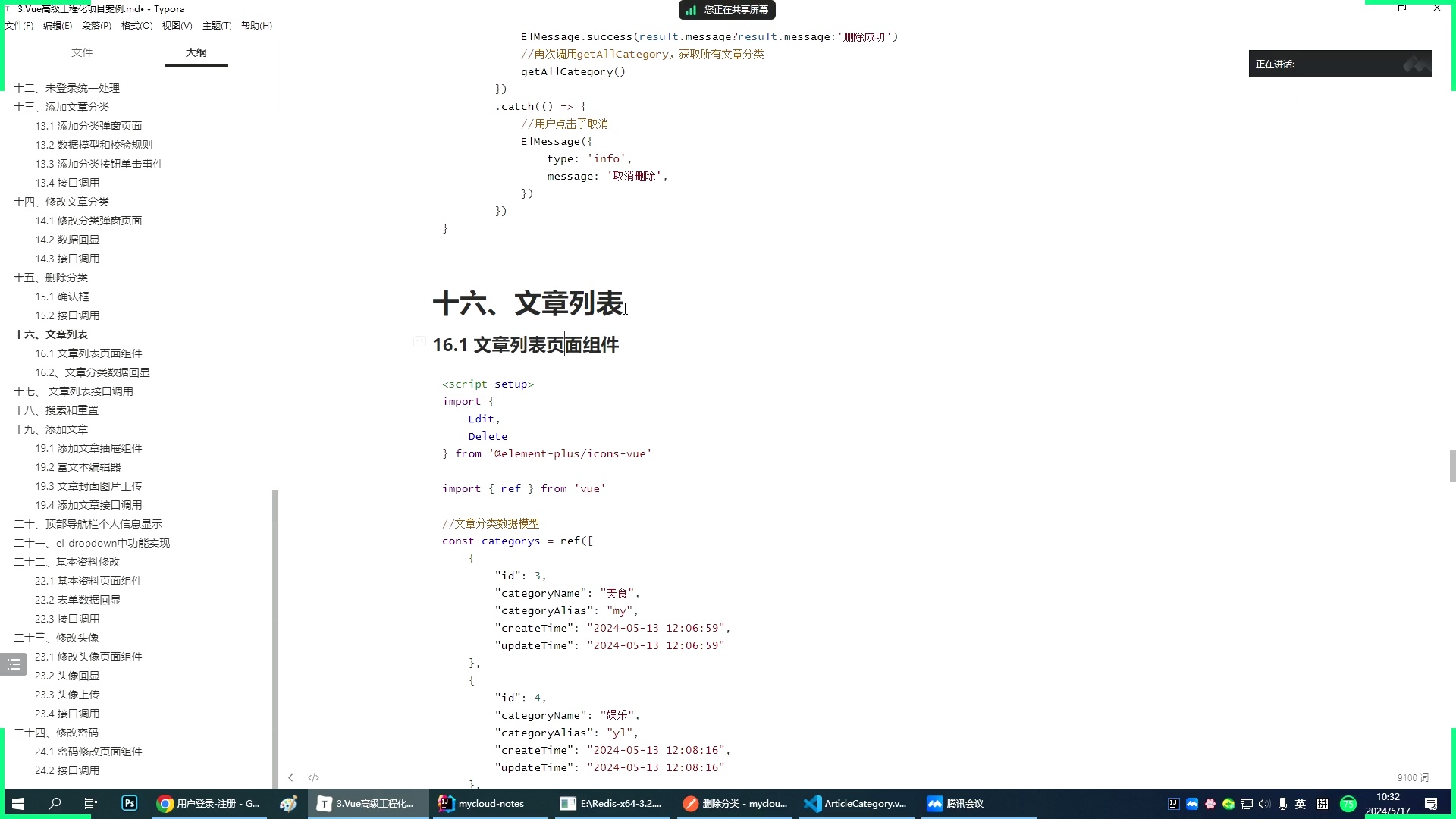
Task: Open File Explorer window E:\Redis-x64 from taskbar
Action: click(x=611, y=803)
